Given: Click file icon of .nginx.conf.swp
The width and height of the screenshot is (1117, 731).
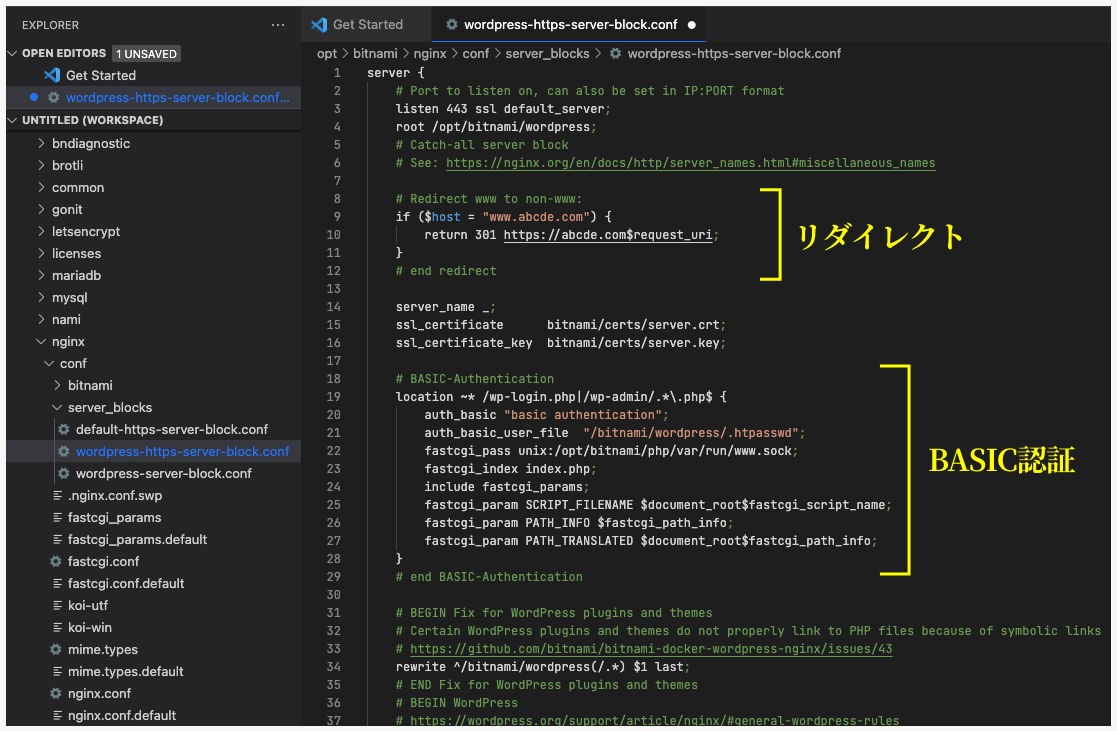Looking at the screenshot, I should (x=58, y=495).
